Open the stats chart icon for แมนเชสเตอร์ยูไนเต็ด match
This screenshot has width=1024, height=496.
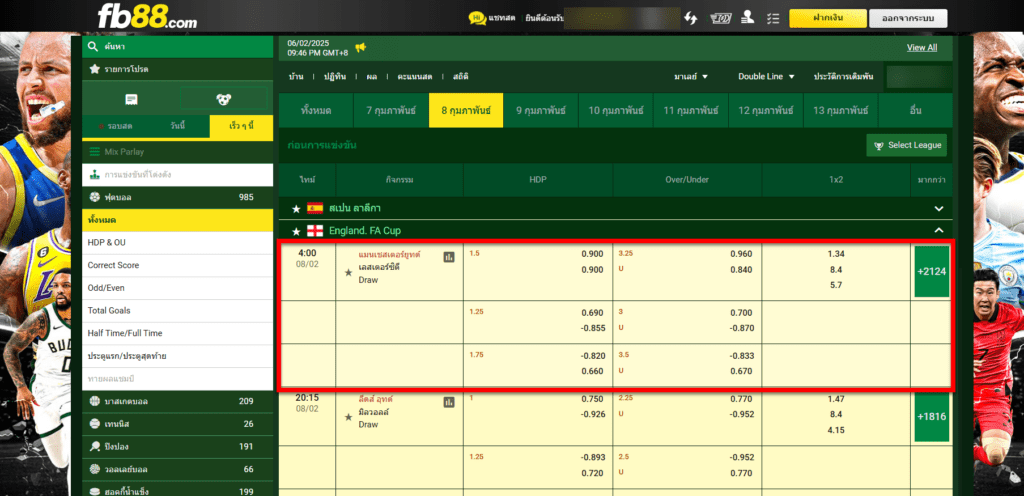click(x=449, y=257)
